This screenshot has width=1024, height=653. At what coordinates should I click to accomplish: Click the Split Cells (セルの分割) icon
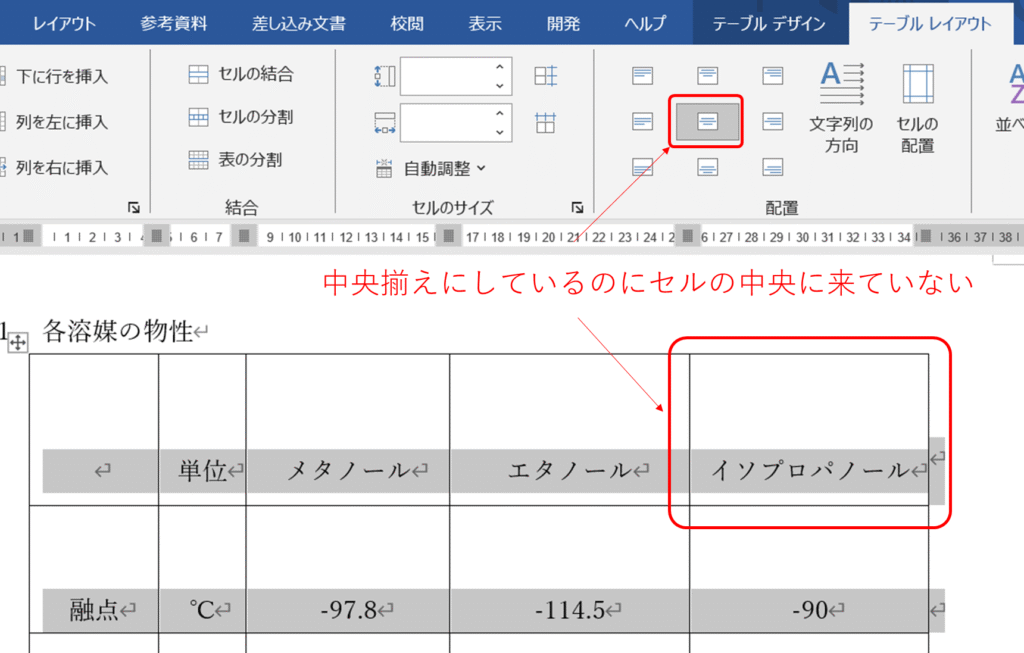(x=199, y=117)
